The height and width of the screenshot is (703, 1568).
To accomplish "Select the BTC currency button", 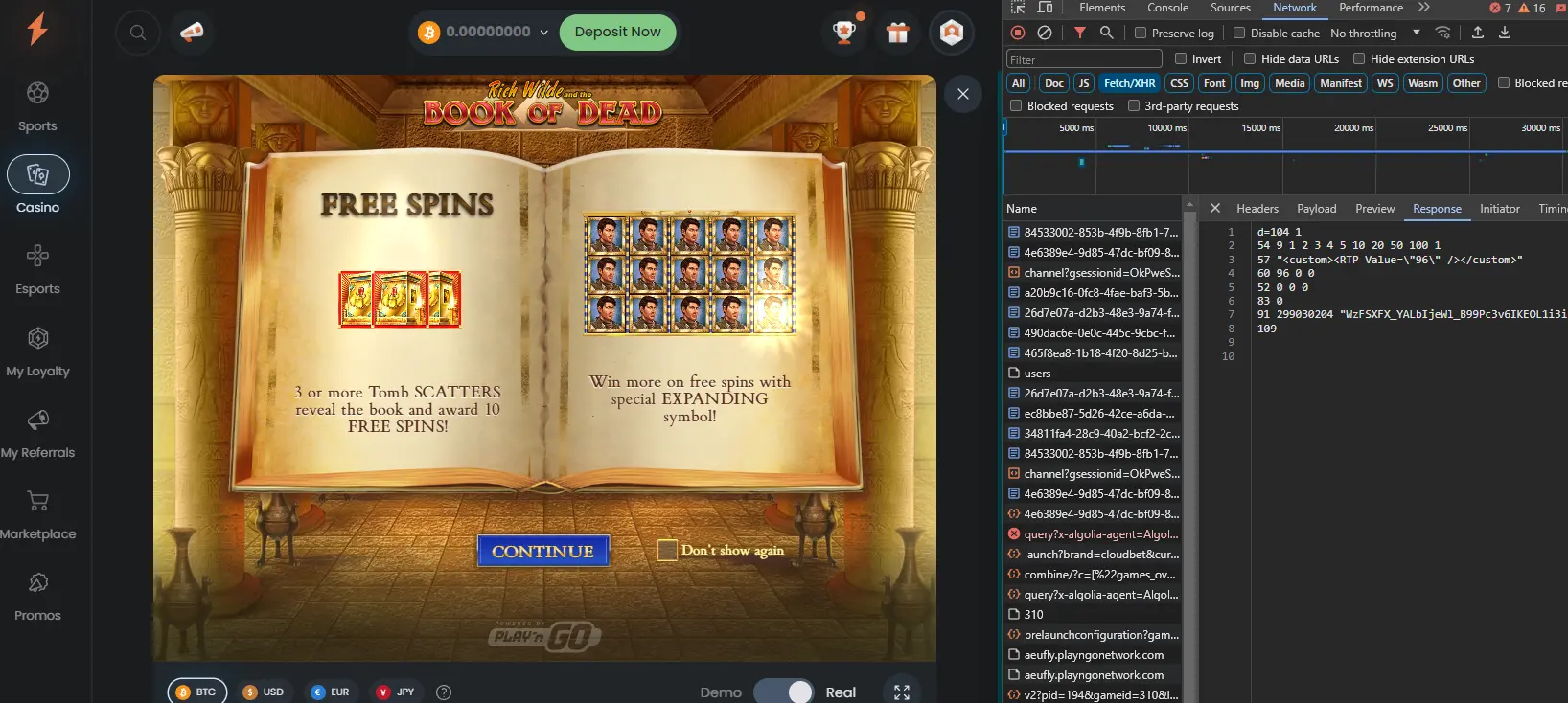I will point(197,692).
